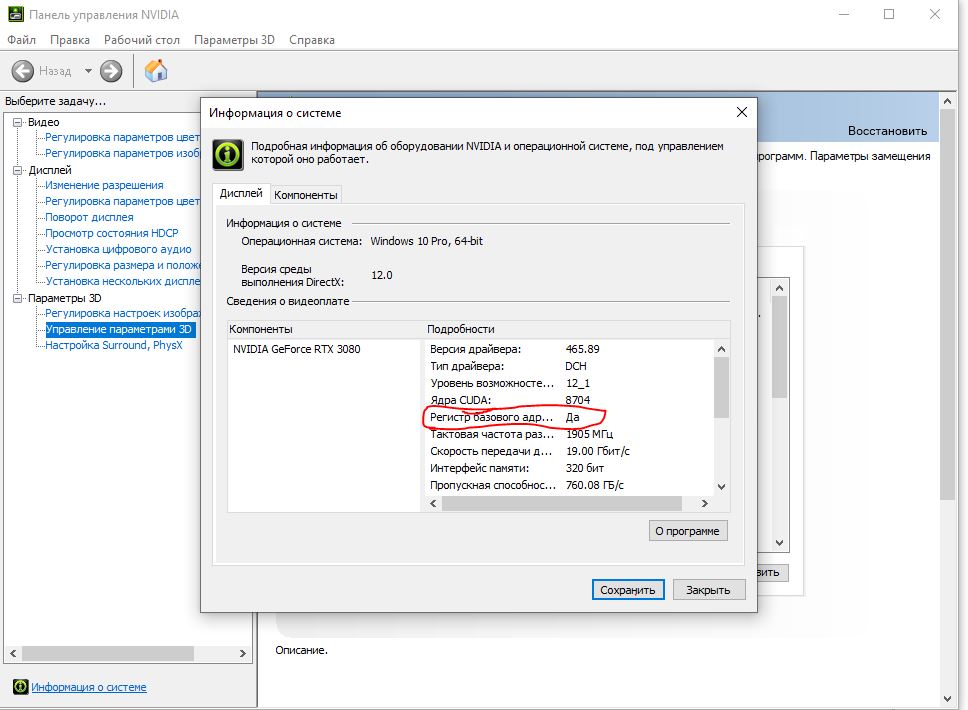Open the Back history dropdown arrow
This screenshot has height=710, width=968.
[88, 71]
